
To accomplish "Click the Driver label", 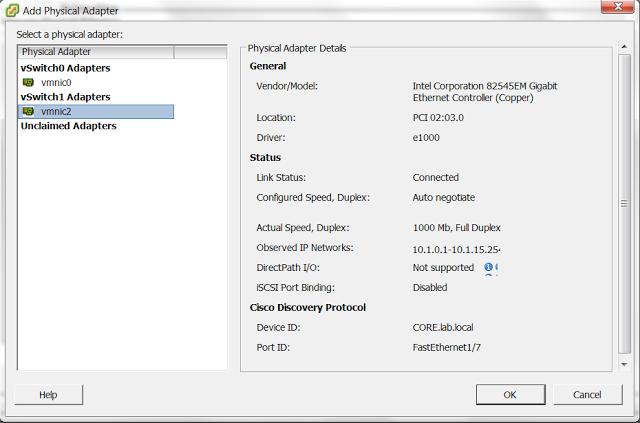I will 271,138.
